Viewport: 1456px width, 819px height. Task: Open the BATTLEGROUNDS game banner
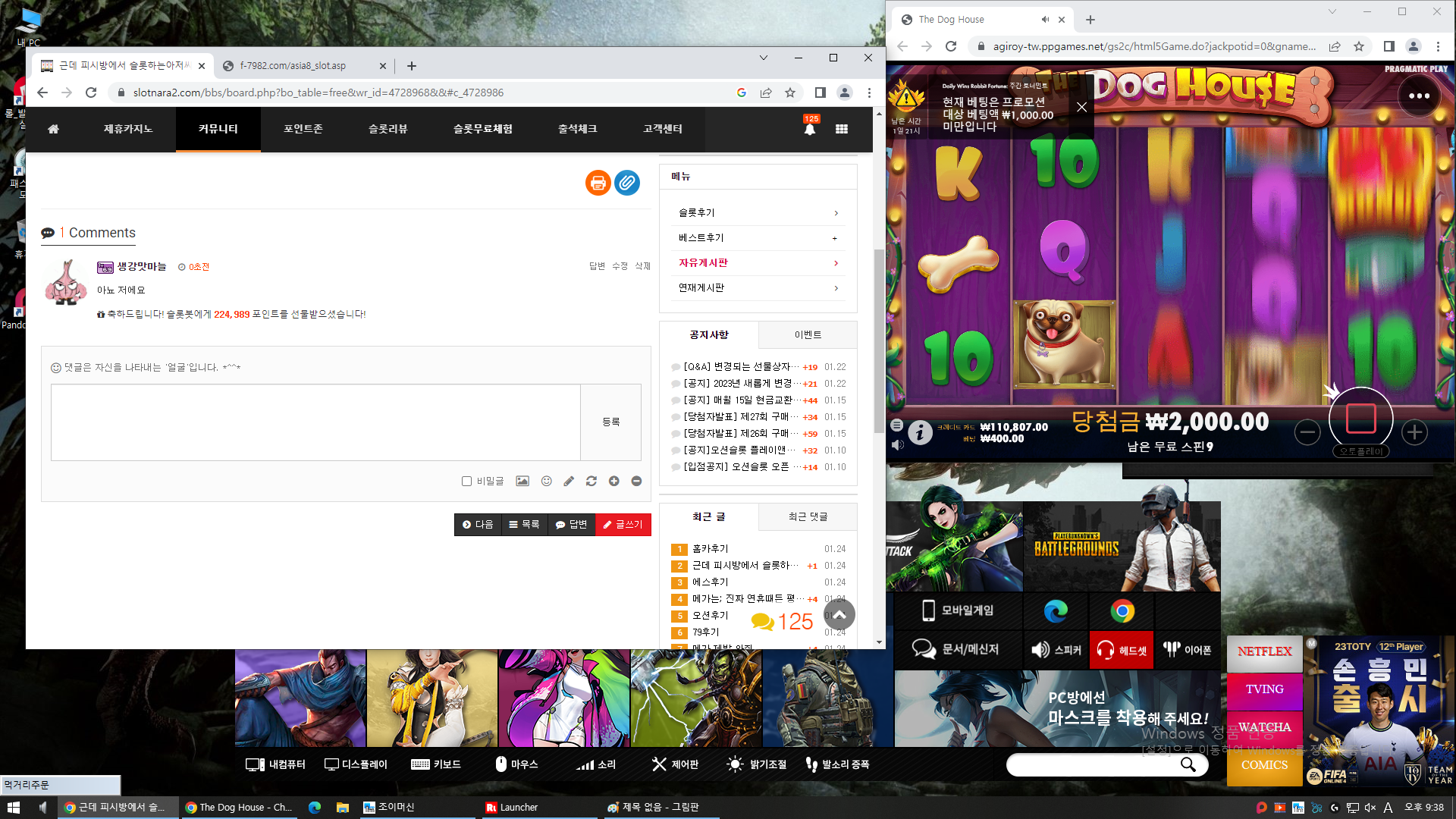(x=1122, y=546)
